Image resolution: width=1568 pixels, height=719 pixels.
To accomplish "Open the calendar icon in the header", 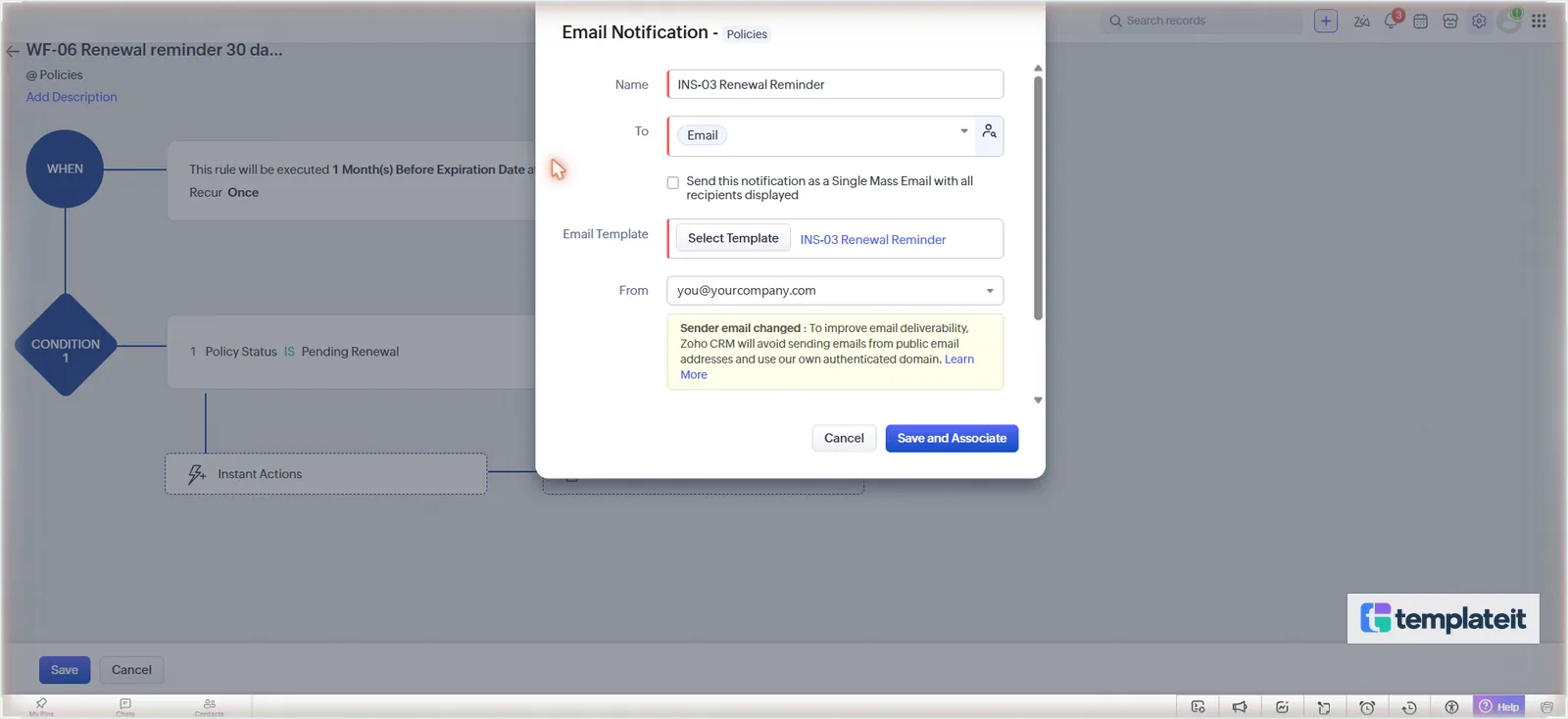I will click(1421, 21).
